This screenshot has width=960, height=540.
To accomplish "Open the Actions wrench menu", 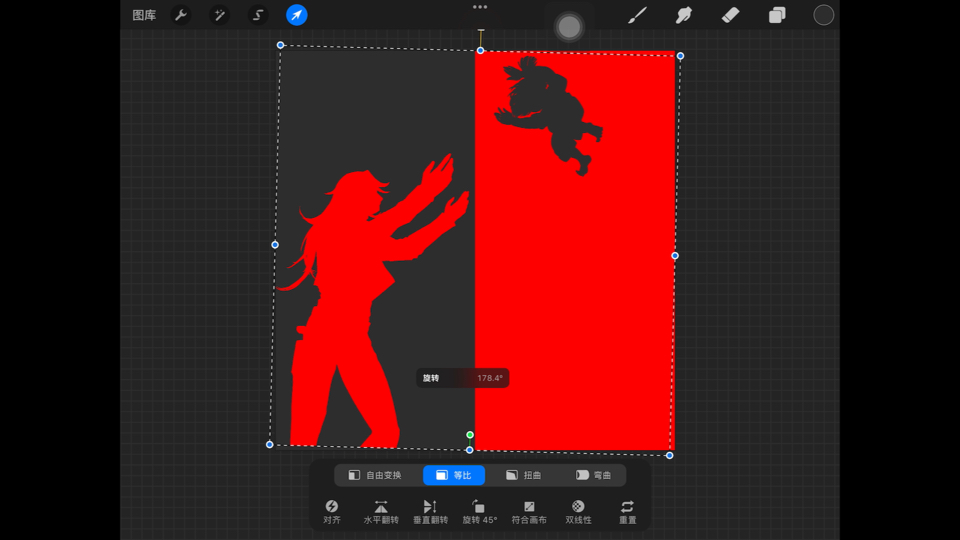I will 181,15.
